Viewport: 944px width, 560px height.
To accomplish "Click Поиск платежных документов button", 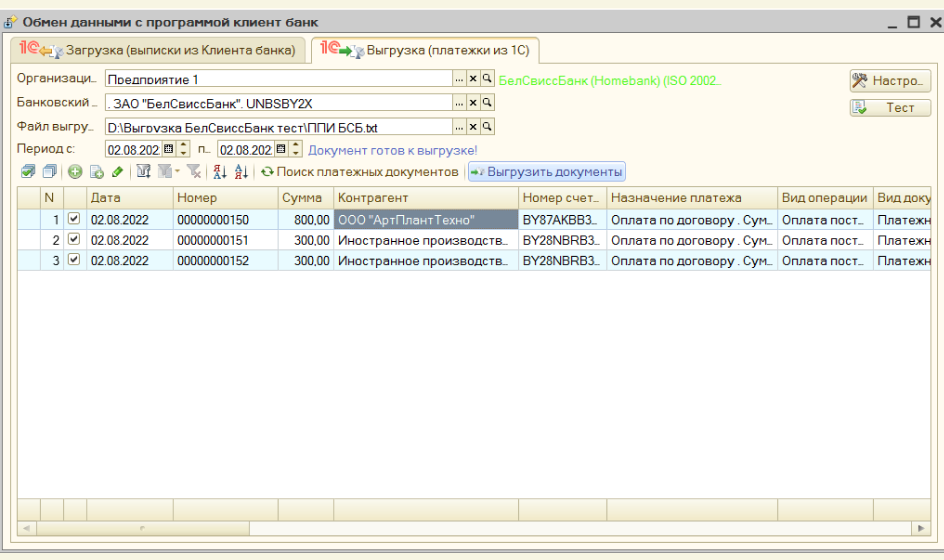I will [359, 172].
